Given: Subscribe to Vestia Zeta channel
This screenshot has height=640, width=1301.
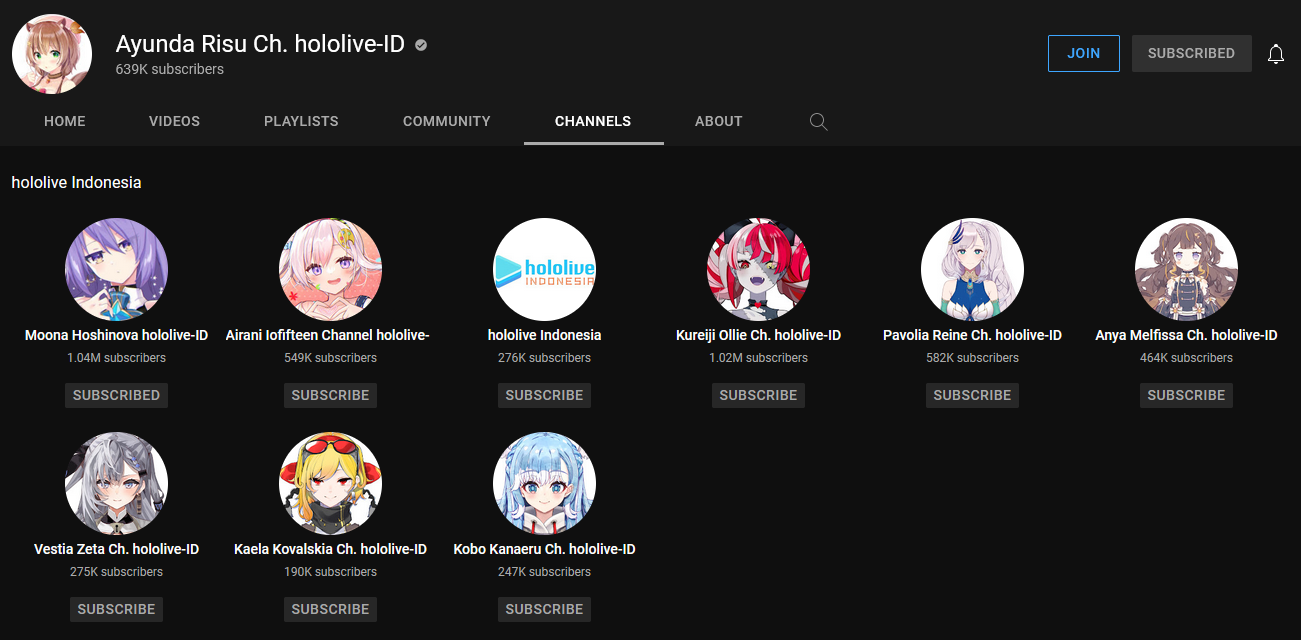Looking at the screenshot, I should click(116, 609).
